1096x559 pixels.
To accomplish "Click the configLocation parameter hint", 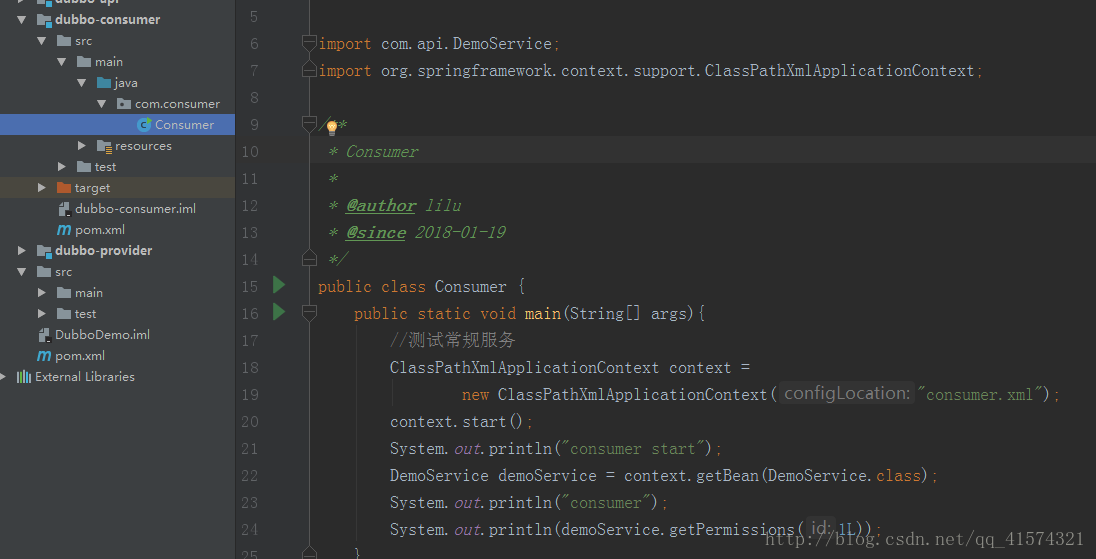I will [x=847, y=393].
